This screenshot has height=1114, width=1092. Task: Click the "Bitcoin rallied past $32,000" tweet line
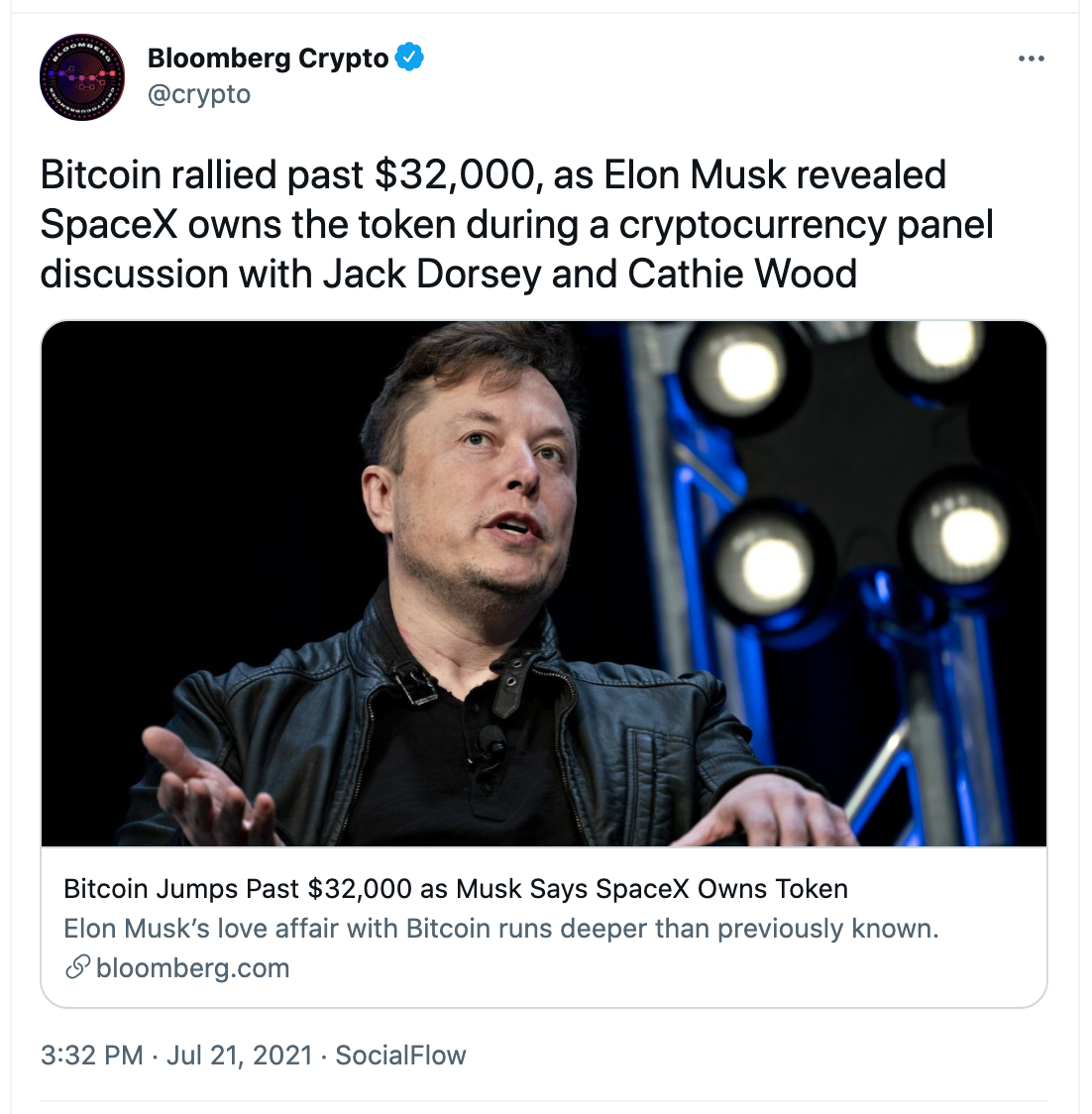point(492,174)
